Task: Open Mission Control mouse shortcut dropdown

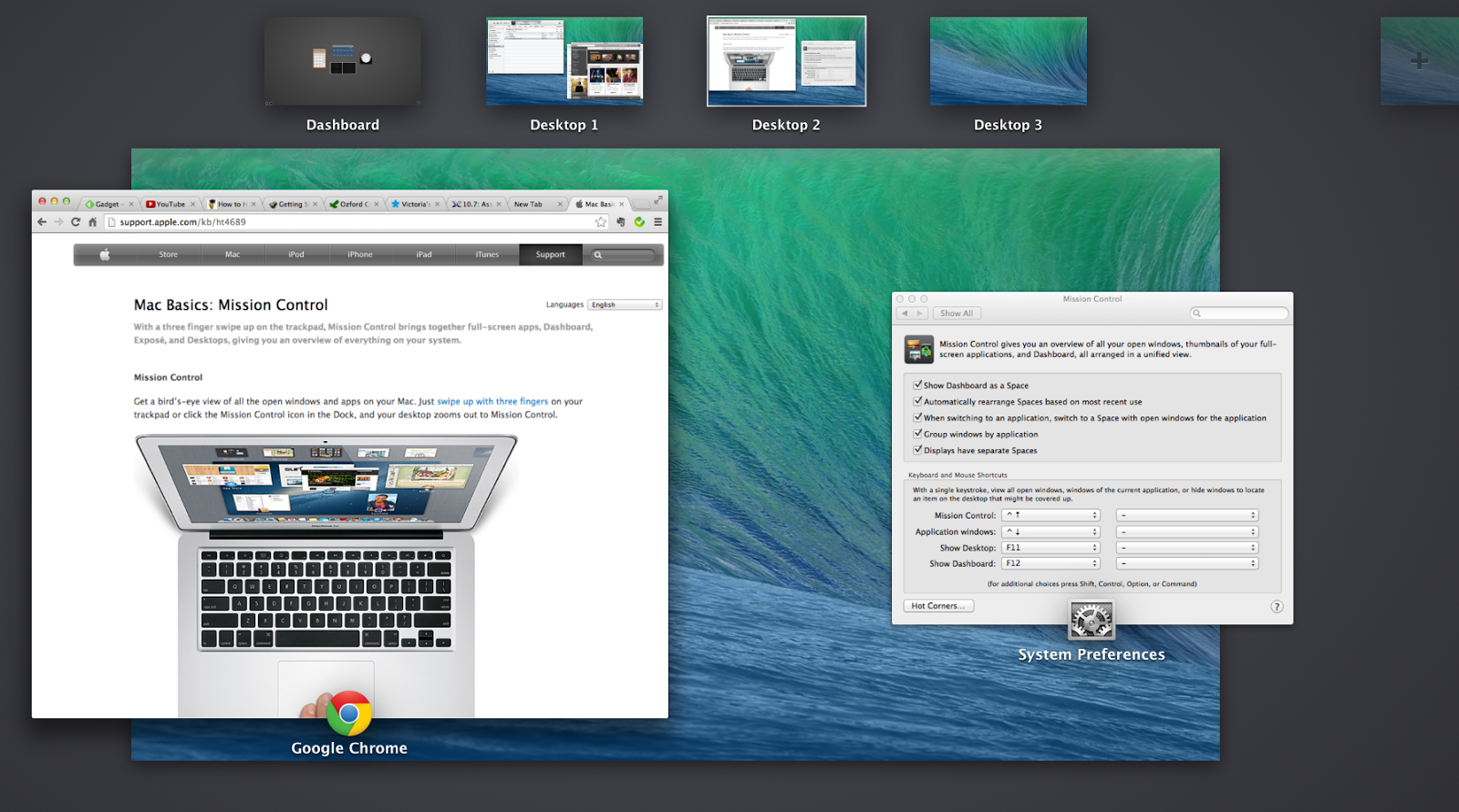Action: click(x=1187, y=515)
